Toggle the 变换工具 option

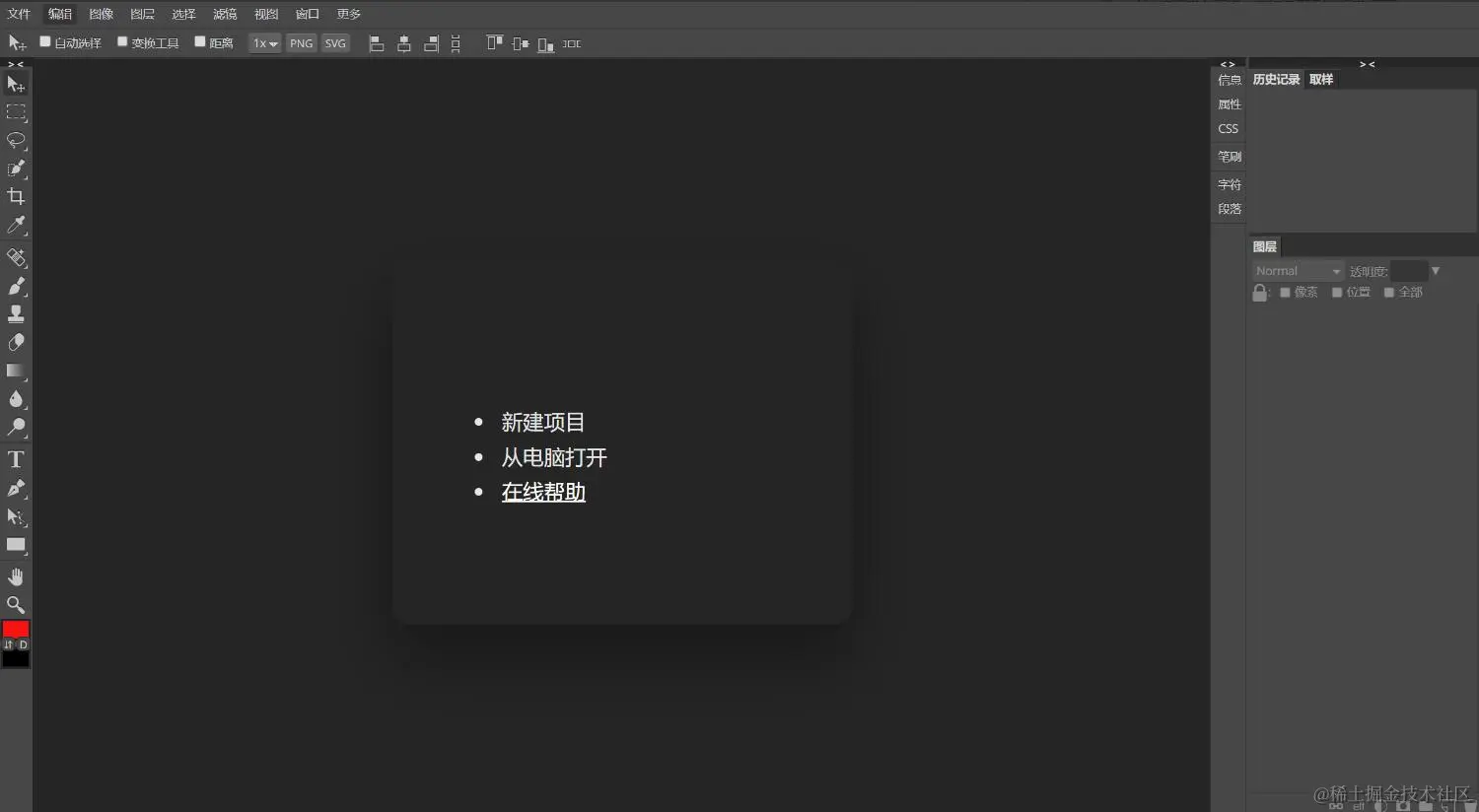point(122,41)
